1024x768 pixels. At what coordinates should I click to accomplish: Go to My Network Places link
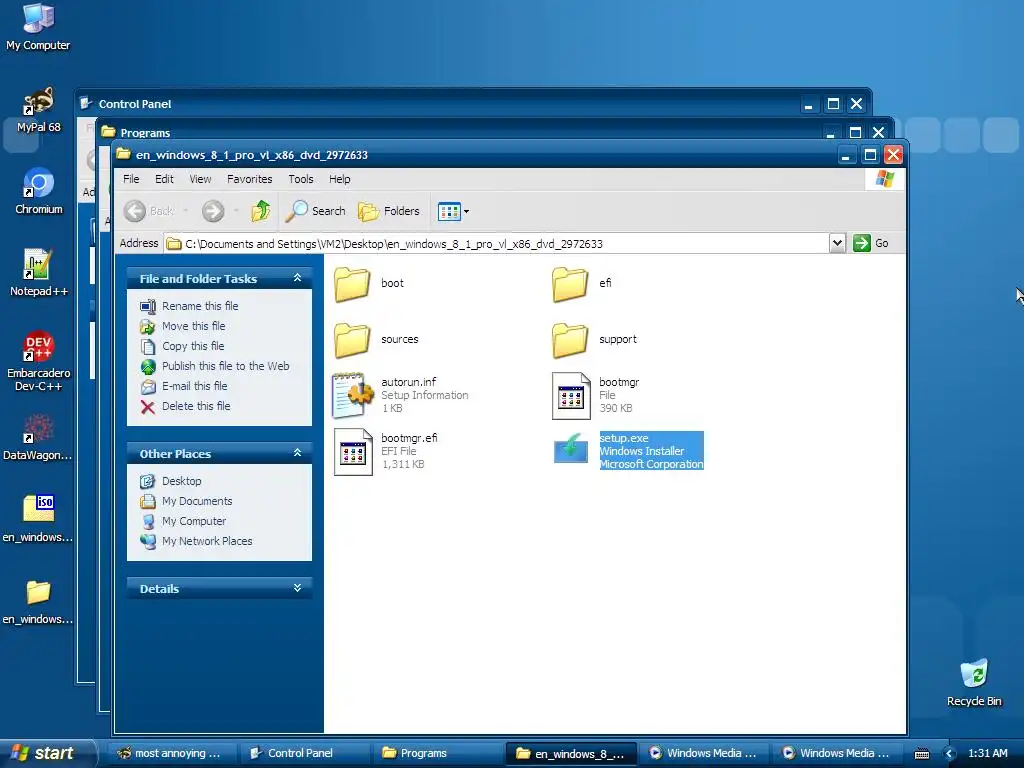pos(207,541)
